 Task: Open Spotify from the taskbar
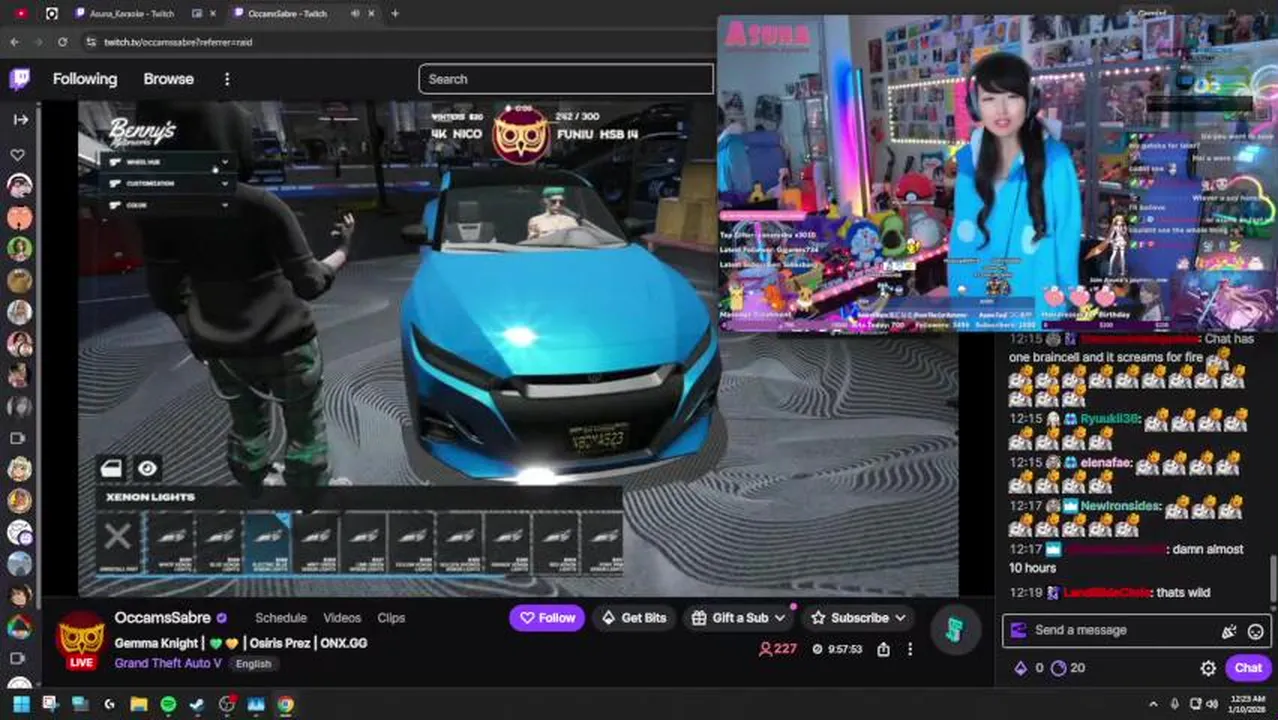tap(168, 704)
